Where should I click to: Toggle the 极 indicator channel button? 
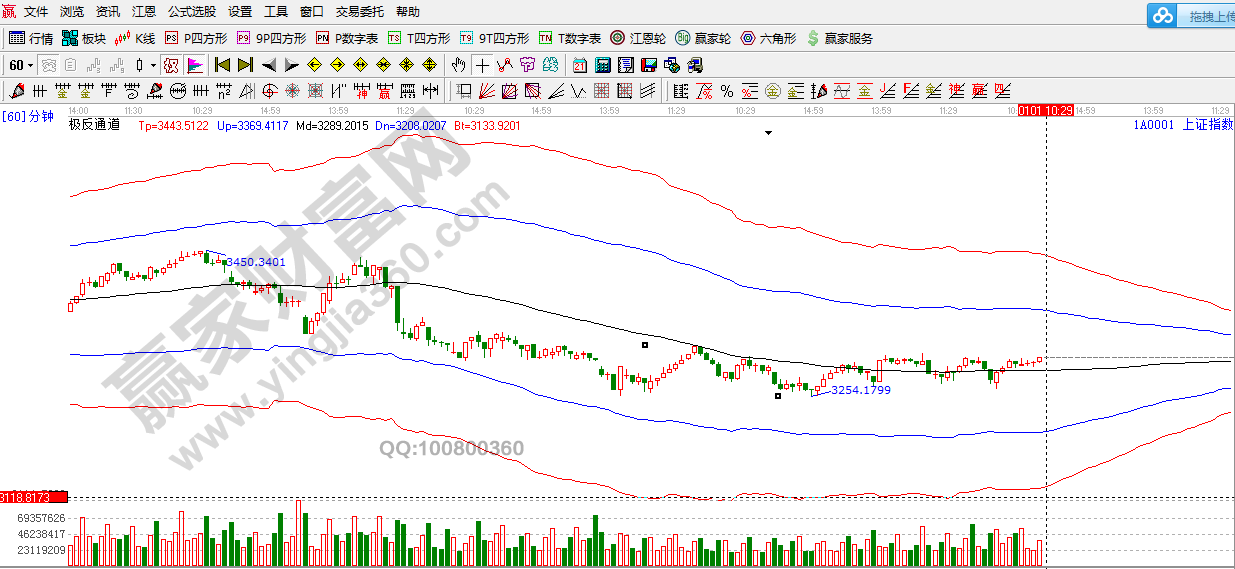pyautogui.click(x=170, y=65)
